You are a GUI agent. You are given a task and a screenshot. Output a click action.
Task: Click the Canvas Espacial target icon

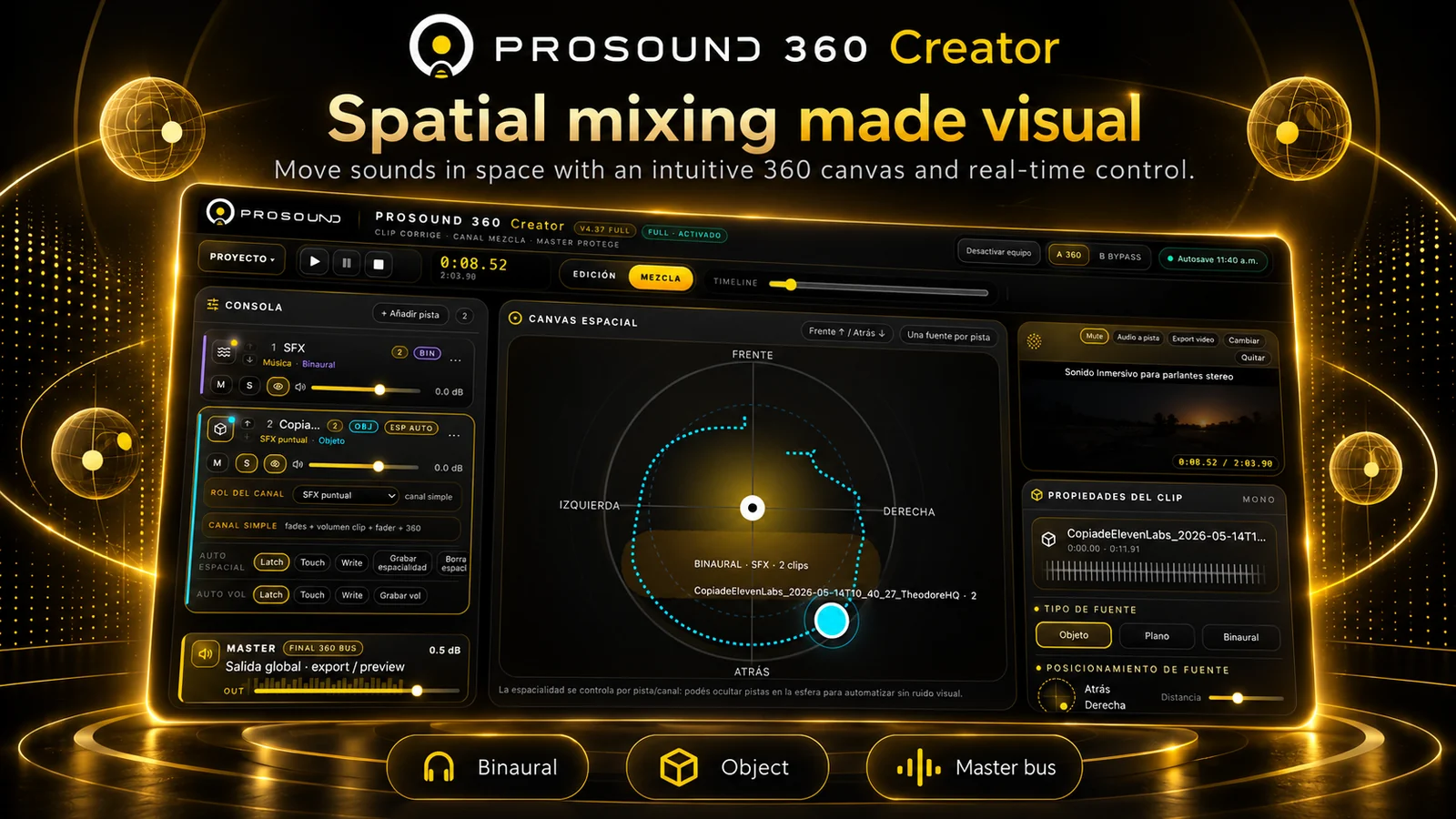pos(515,318)
